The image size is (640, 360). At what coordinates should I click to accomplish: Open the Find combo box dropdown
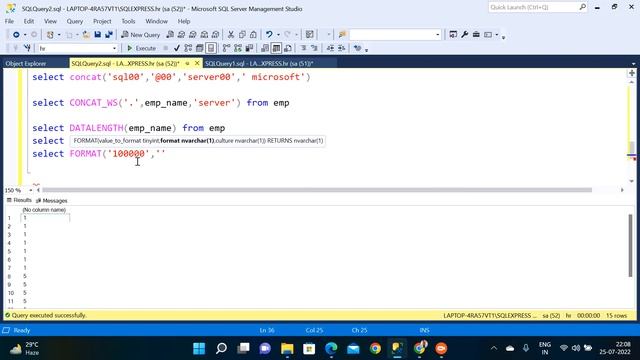(x=438, y=35)
